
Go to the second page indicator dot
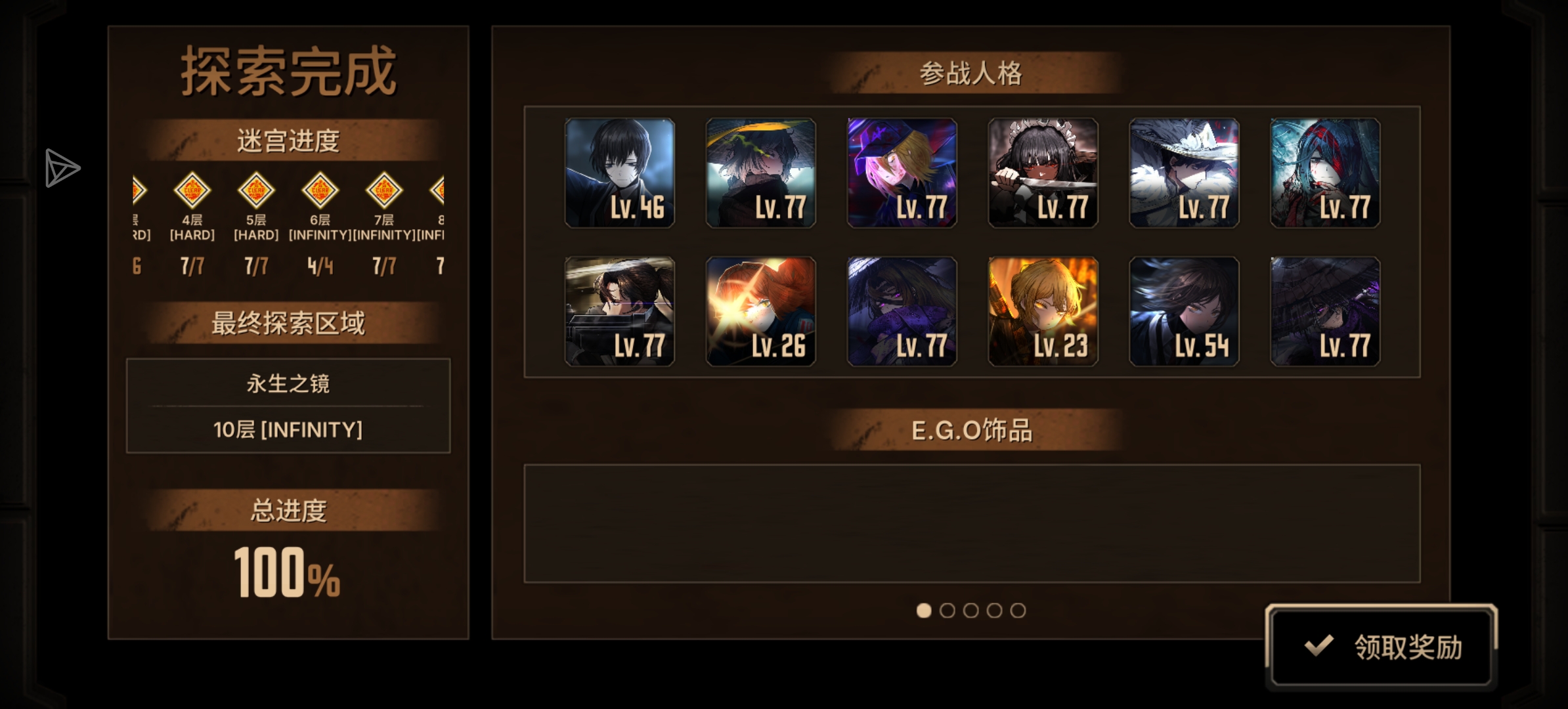[x=947, y=611]
